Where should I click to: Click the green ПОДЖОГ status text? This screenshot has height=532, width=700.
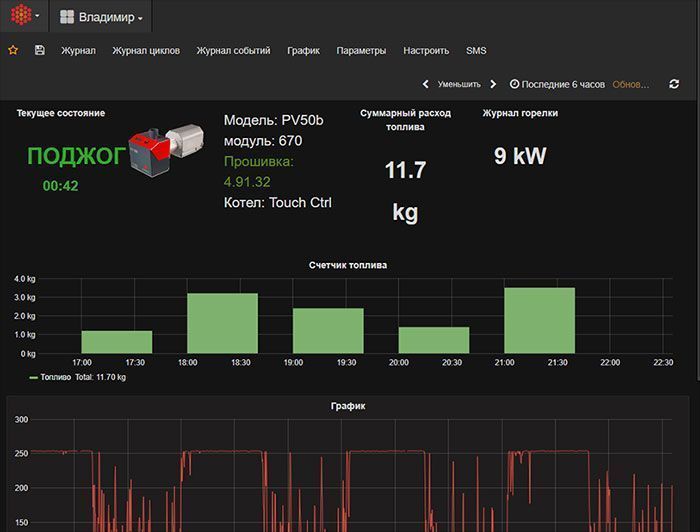pyautogui.click(x=76, y=156)
